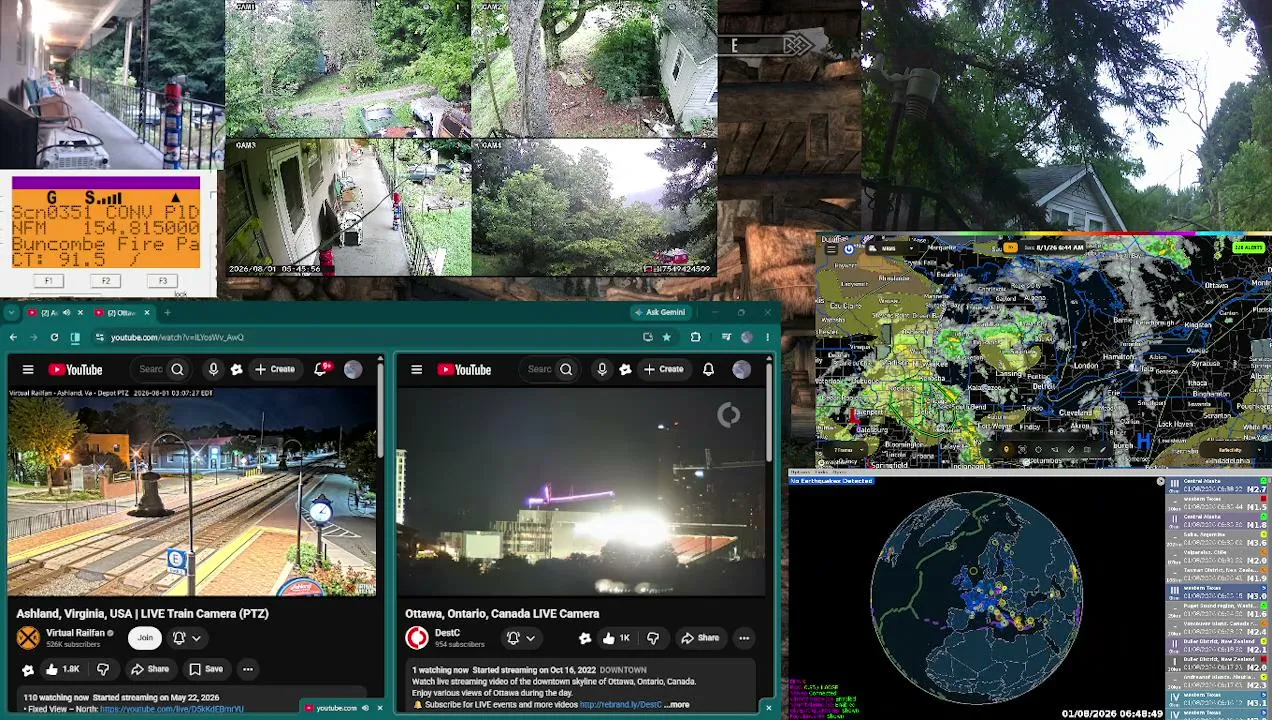Go back in the browser
Image resolution: width=1272 pixels, height=720 pixels.
pos(13,337)
